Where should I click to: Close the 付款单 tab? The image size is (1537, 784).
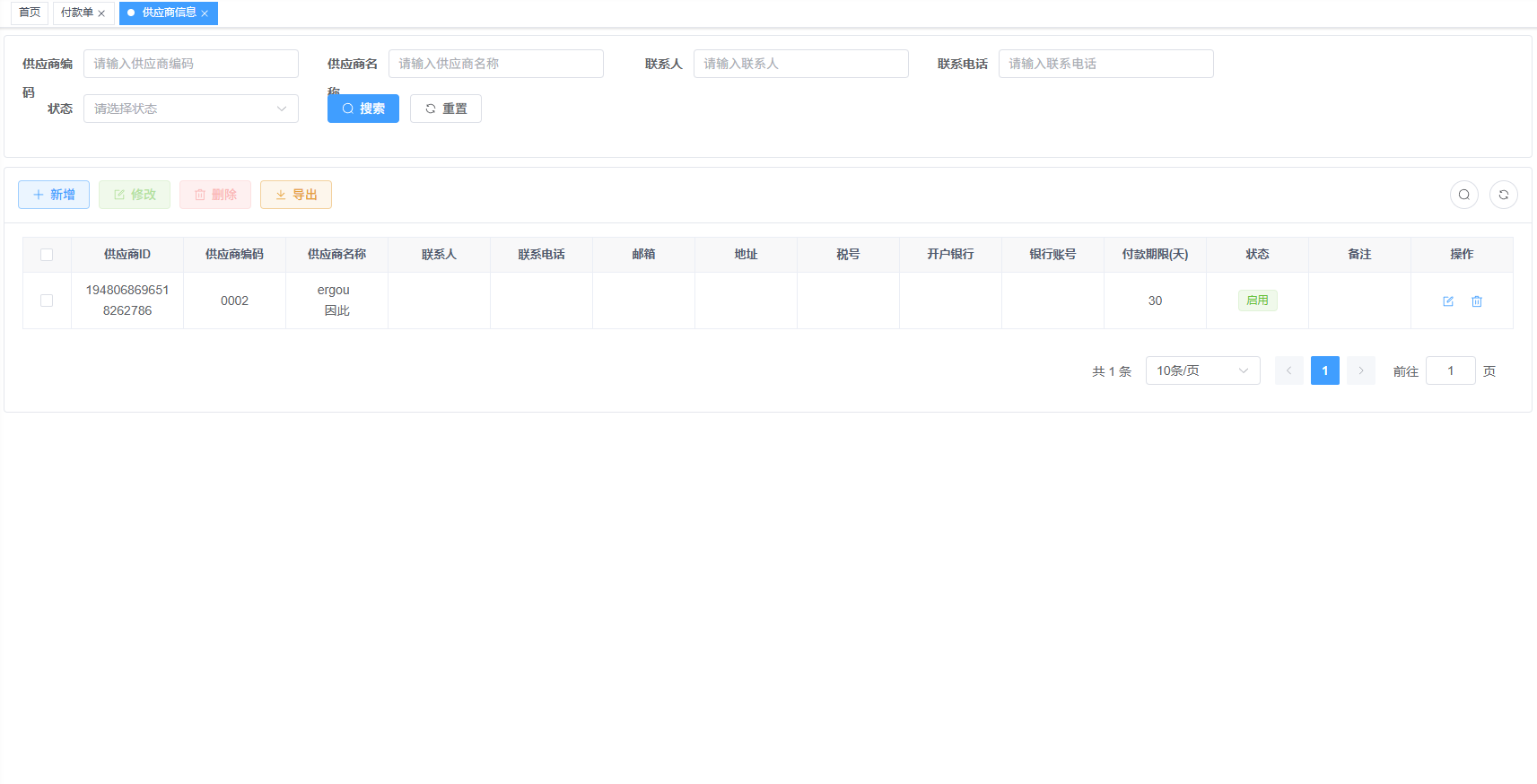[101, 13]
